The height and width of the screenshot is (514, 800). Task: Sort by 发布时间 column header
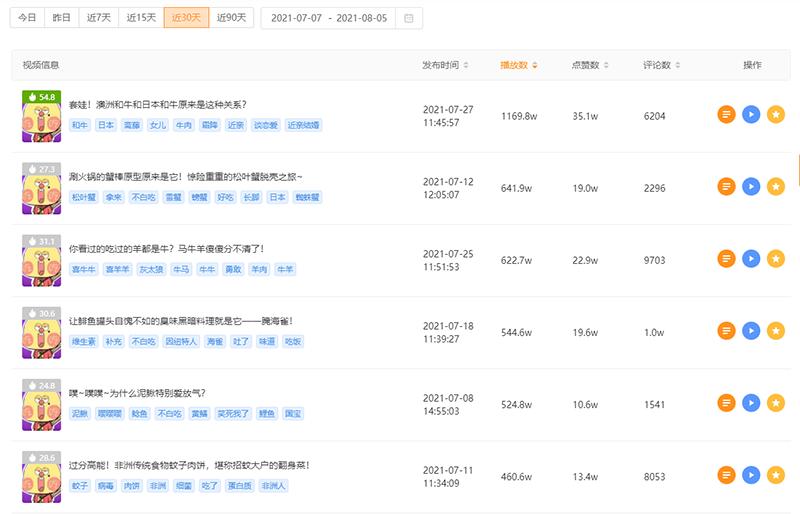445,65
